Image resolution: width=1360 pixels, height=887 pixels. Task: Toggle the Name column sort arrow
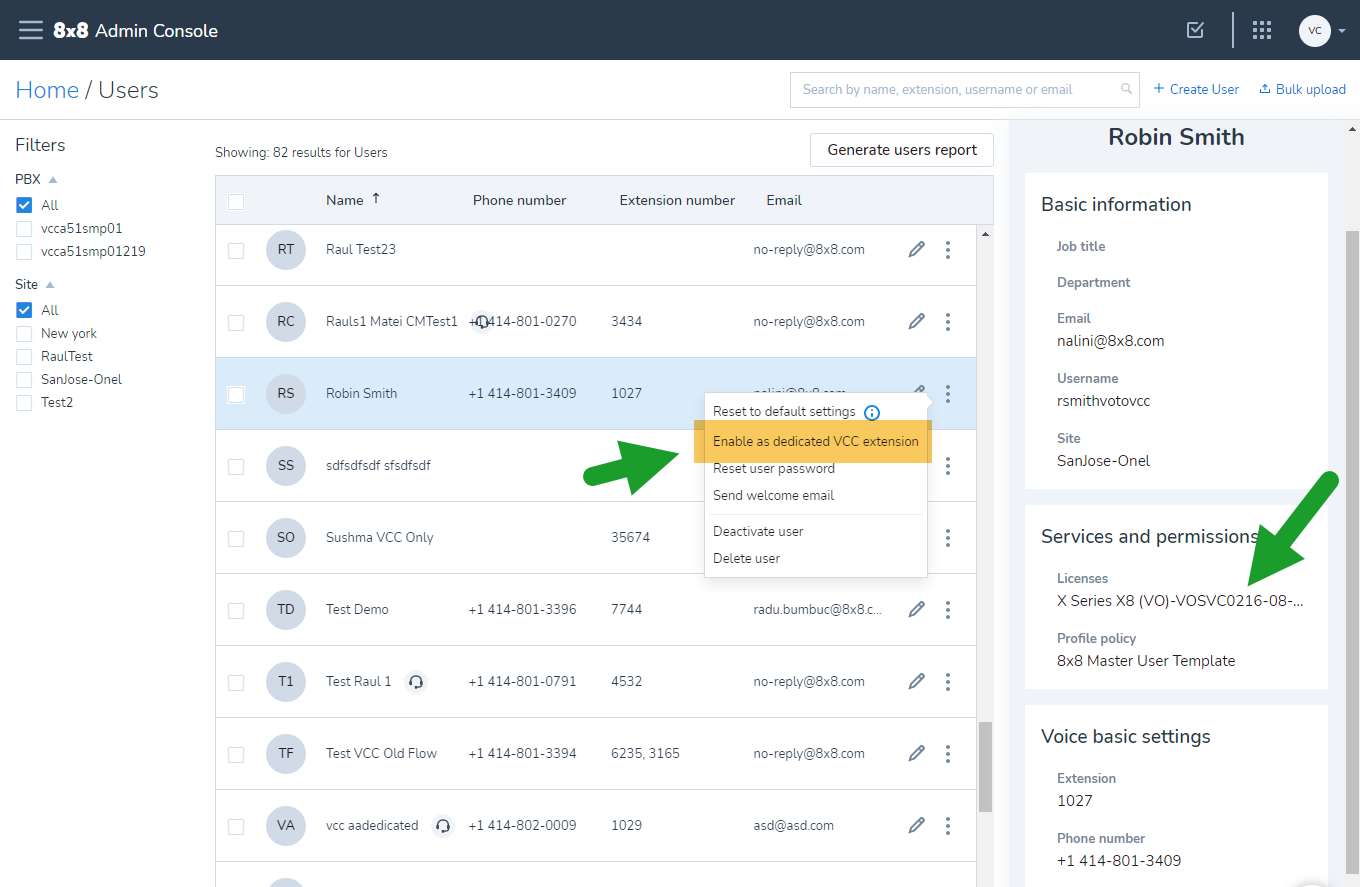(376, 199)
